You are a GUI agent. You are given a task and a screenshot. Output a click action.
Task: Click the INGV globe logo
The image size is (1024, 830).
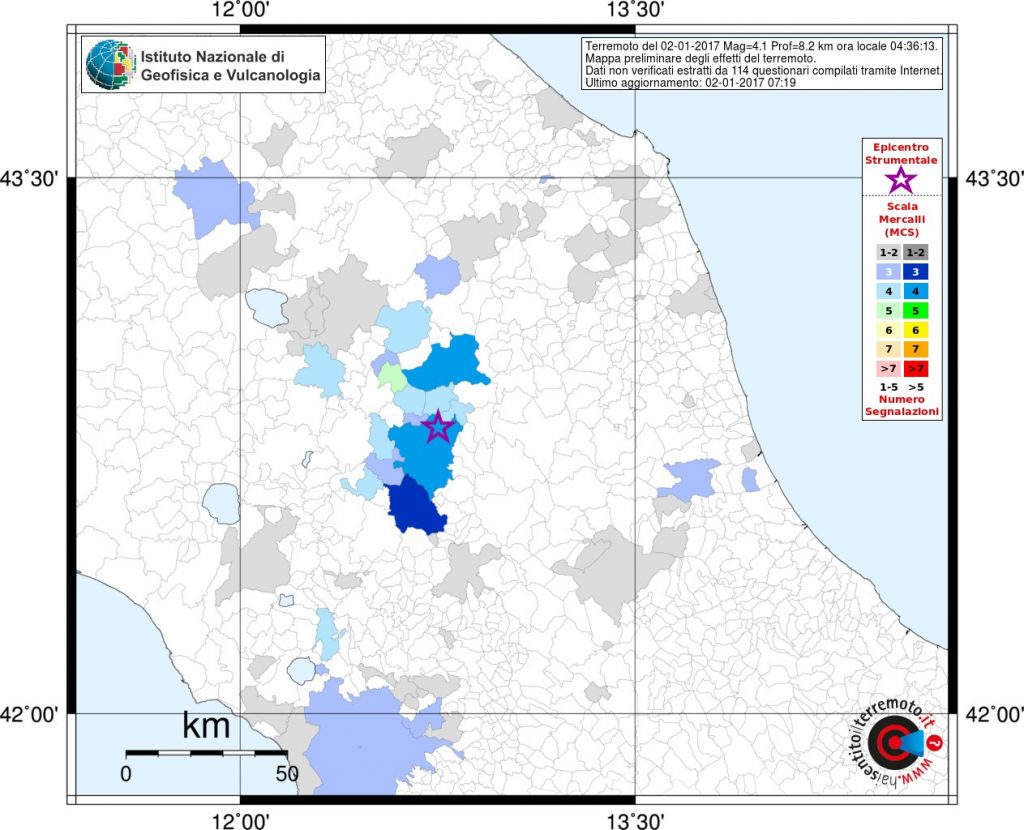(109, 65)
